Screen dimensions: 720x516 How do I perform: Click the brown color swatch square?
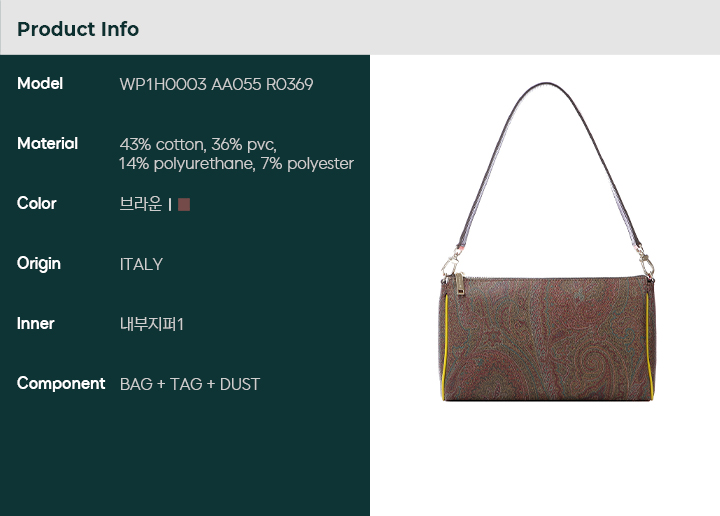click(x=184, y=204)
